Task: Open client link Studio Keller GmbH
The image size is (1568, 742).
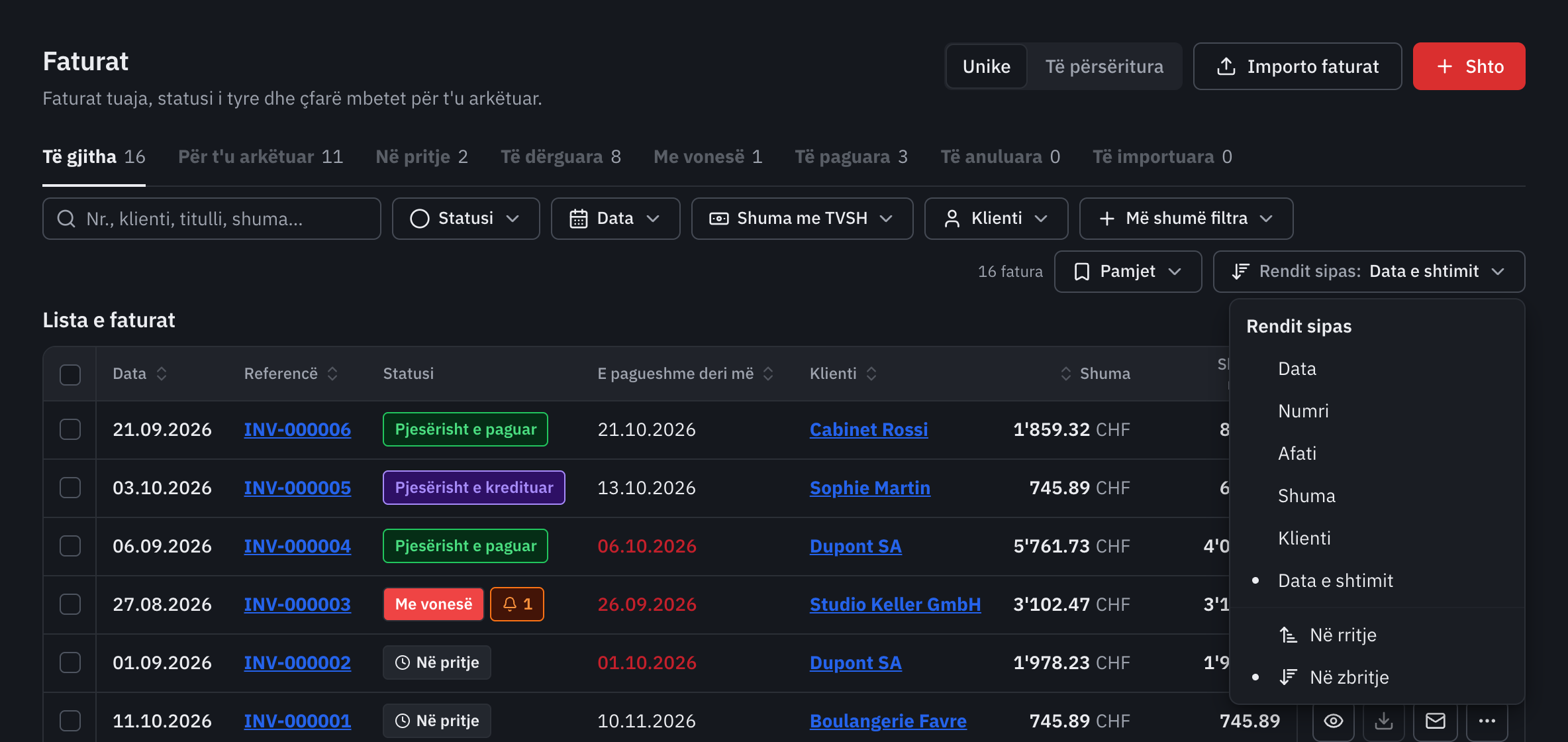Action: click(895, 604)
